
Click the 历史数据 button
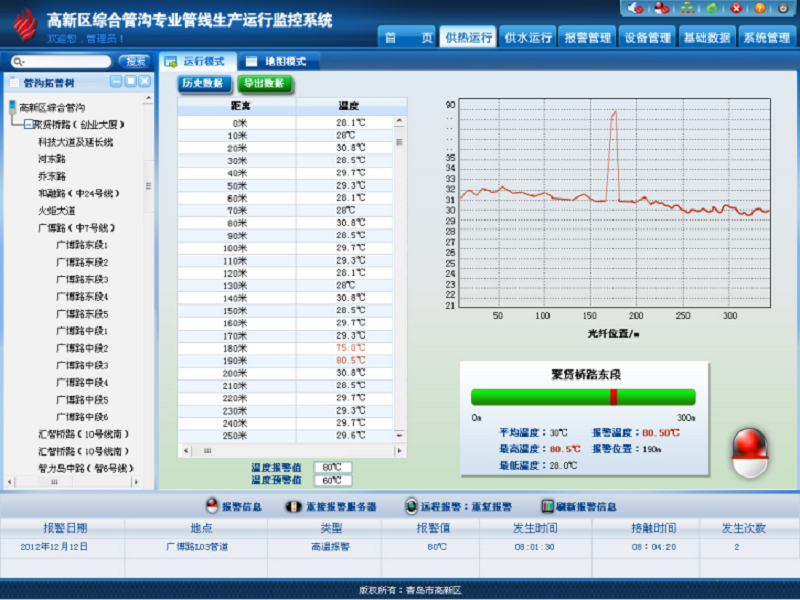[205, 83]
